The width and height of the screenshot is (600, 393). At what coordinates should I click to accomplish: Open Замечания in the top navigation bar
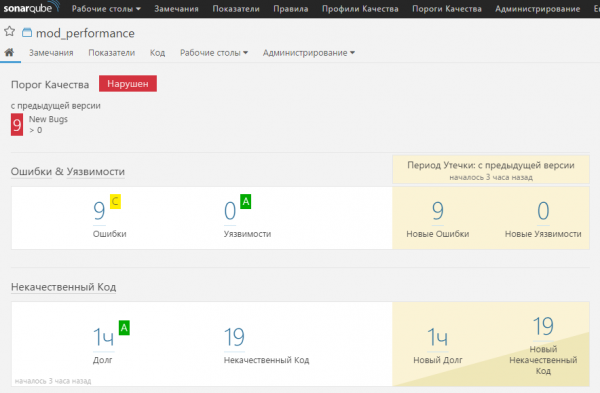click(176, 9)
